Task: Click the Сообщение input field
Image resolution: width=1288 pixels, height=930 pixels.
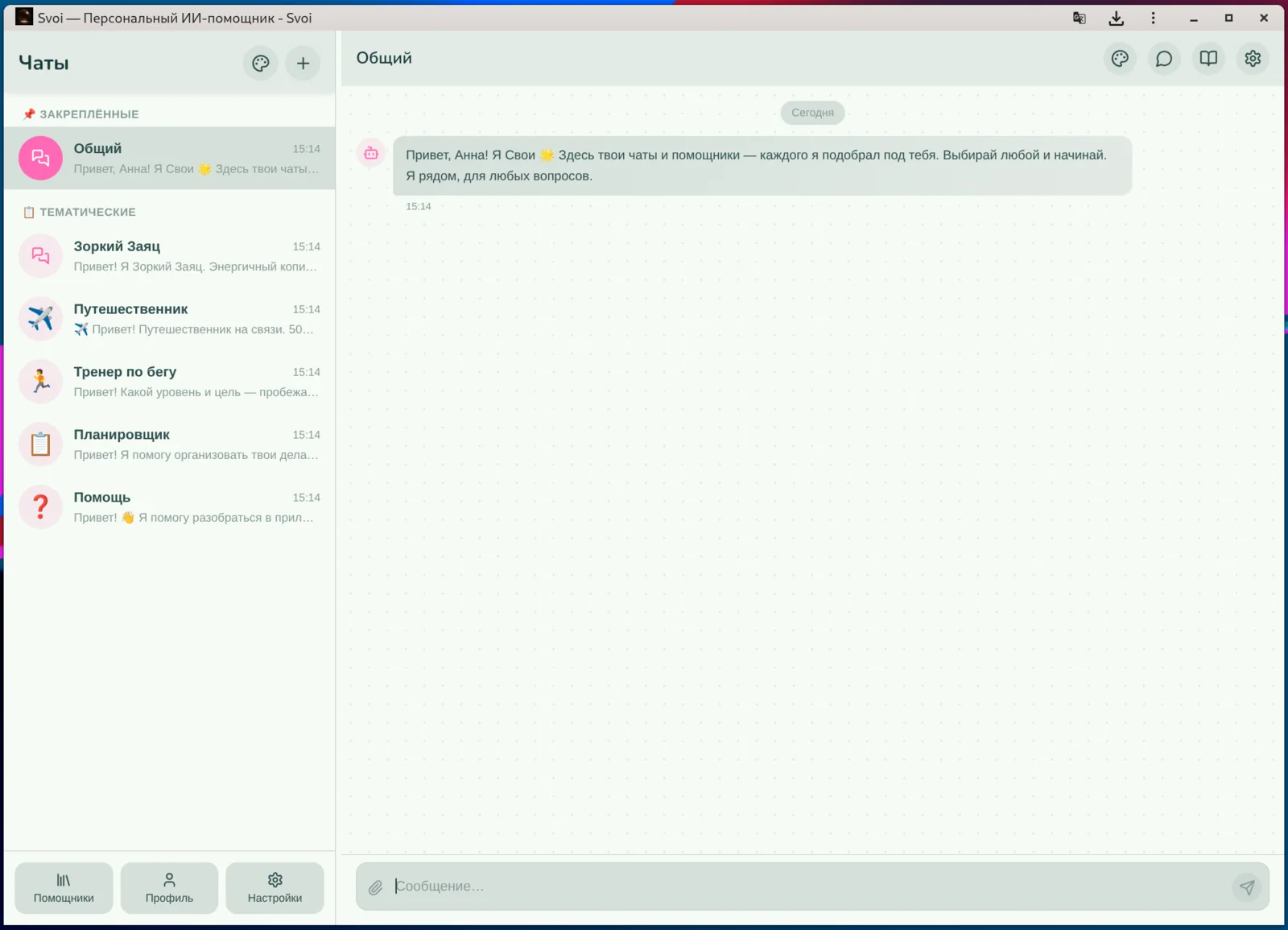Action: 809,887
